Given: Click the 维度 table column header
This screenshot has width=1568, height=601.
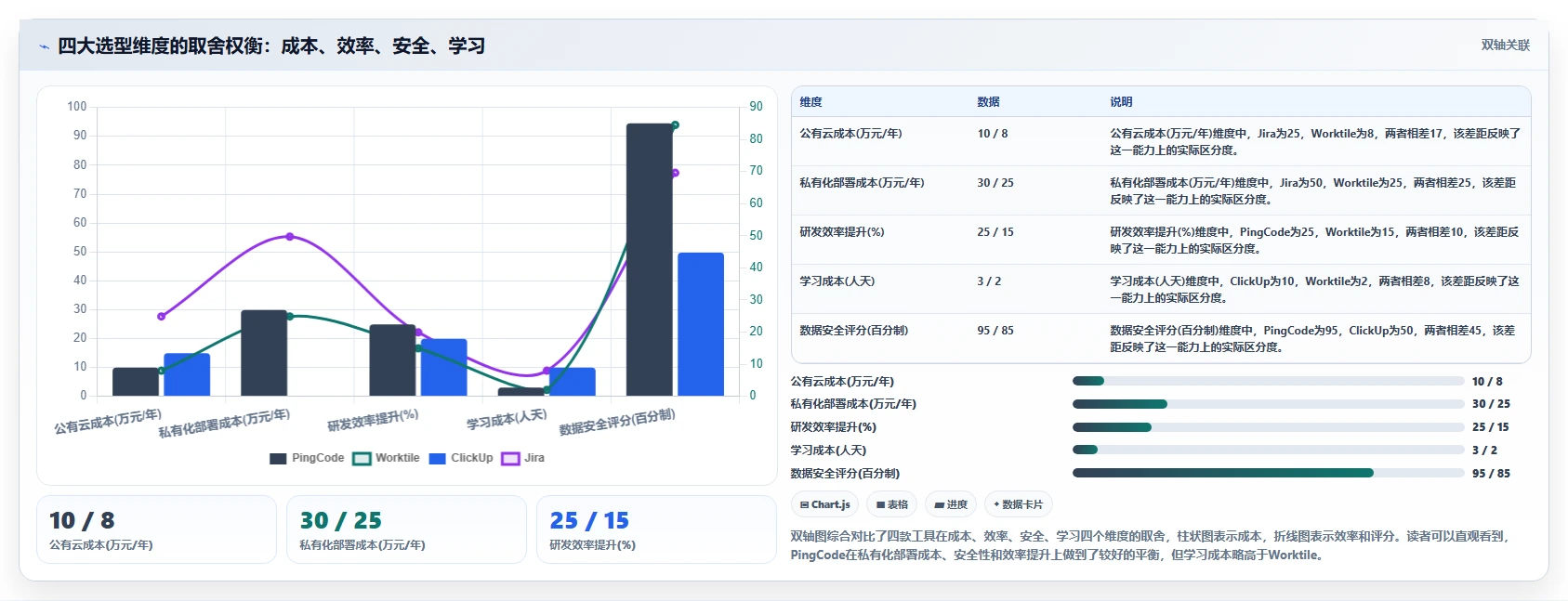Looking at the screenshot, I should point(811,102).
